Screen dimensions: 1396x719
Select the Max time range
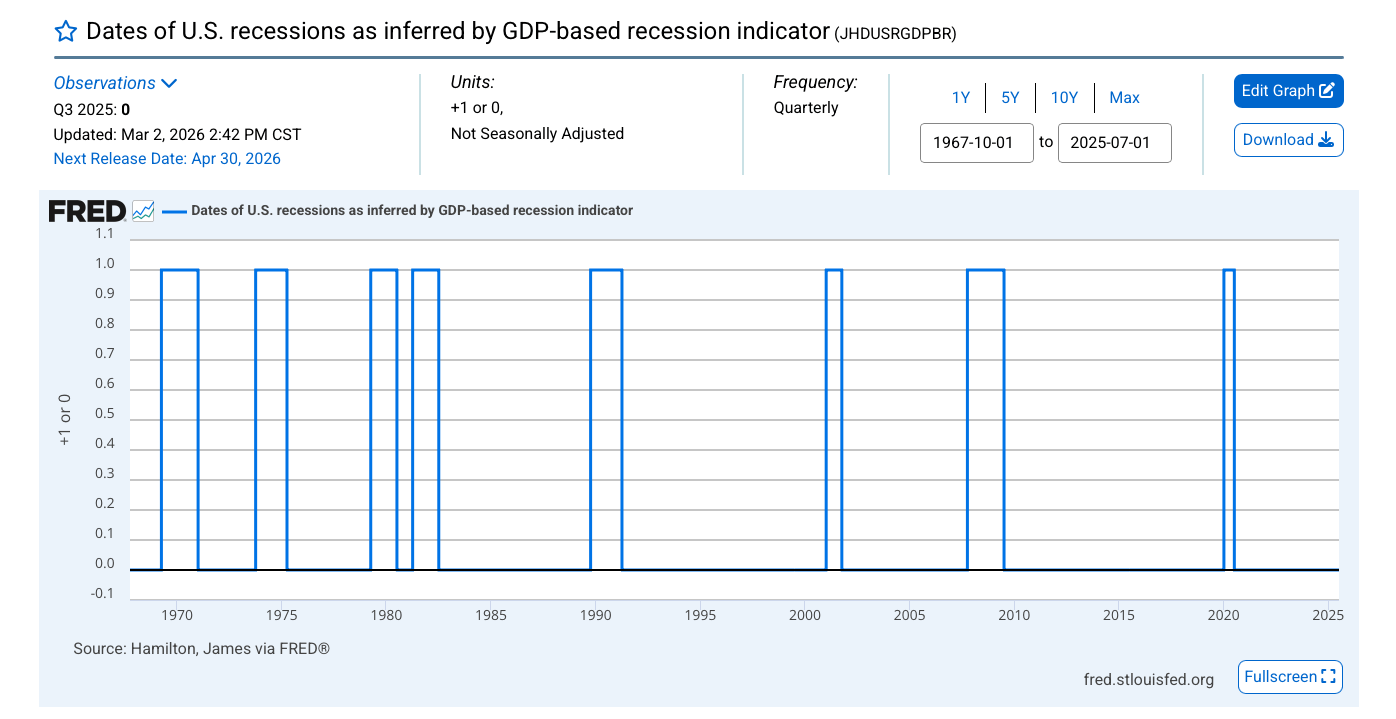1124,98
